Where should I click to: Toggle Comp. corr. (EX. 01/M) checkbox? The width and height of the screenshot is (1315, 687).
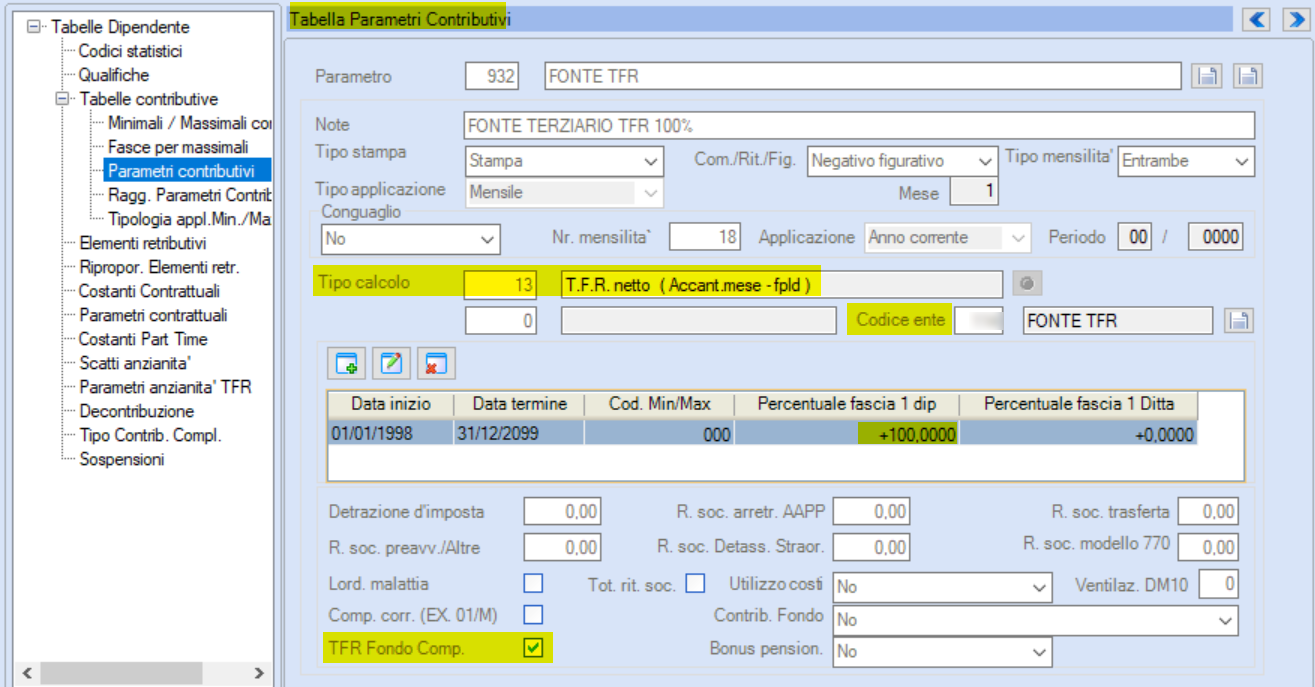tap(534, 614)
